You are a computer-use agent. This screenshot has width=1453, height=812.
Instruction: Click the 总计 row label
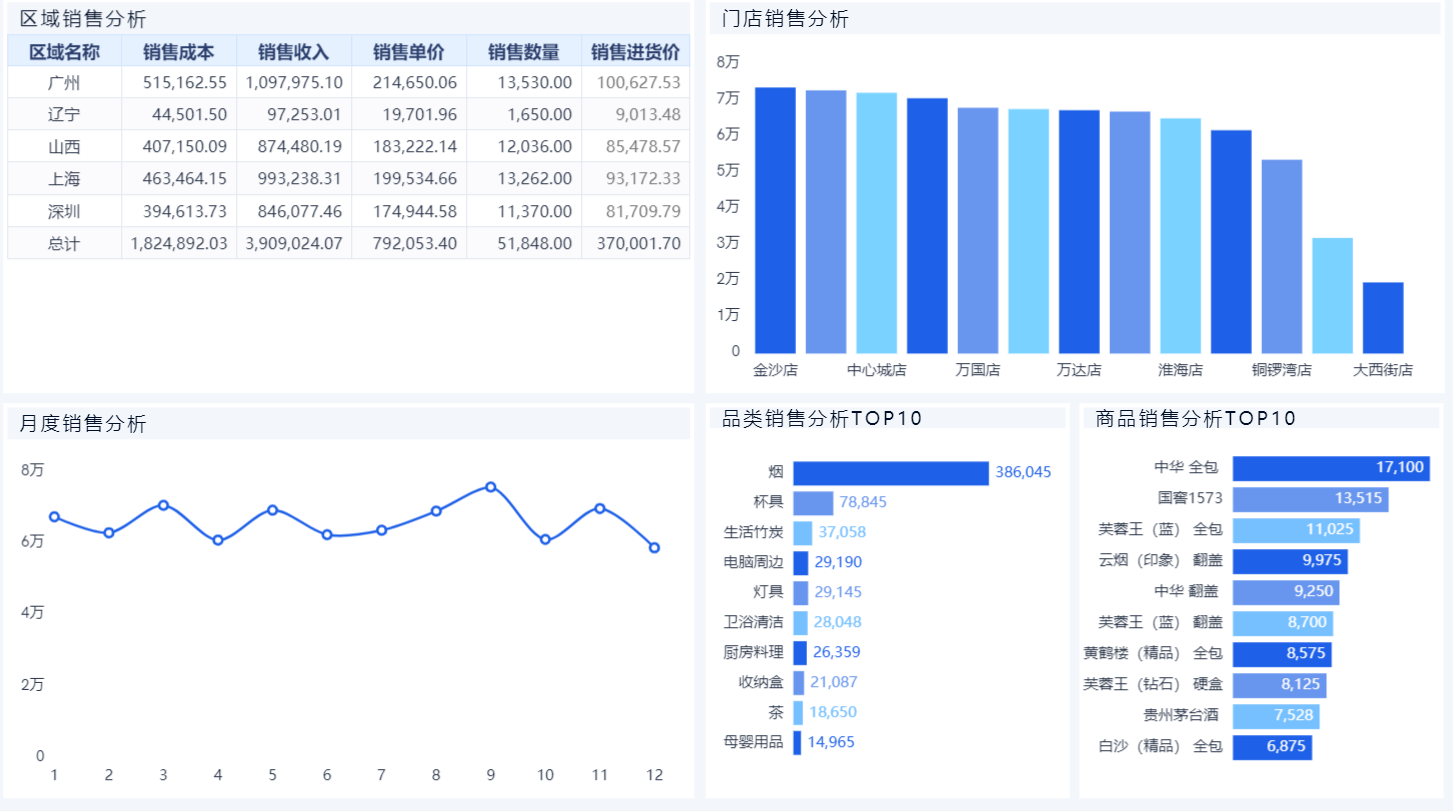point(64,243)
